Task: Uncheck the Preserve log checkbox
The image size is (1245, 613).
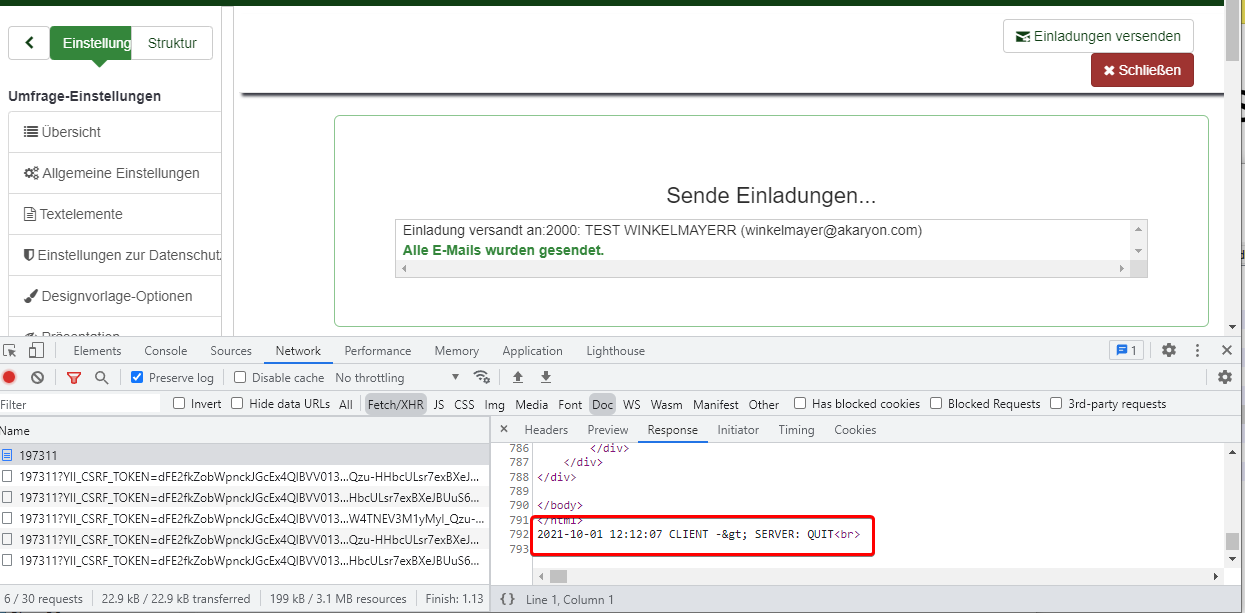Action: 138,378
